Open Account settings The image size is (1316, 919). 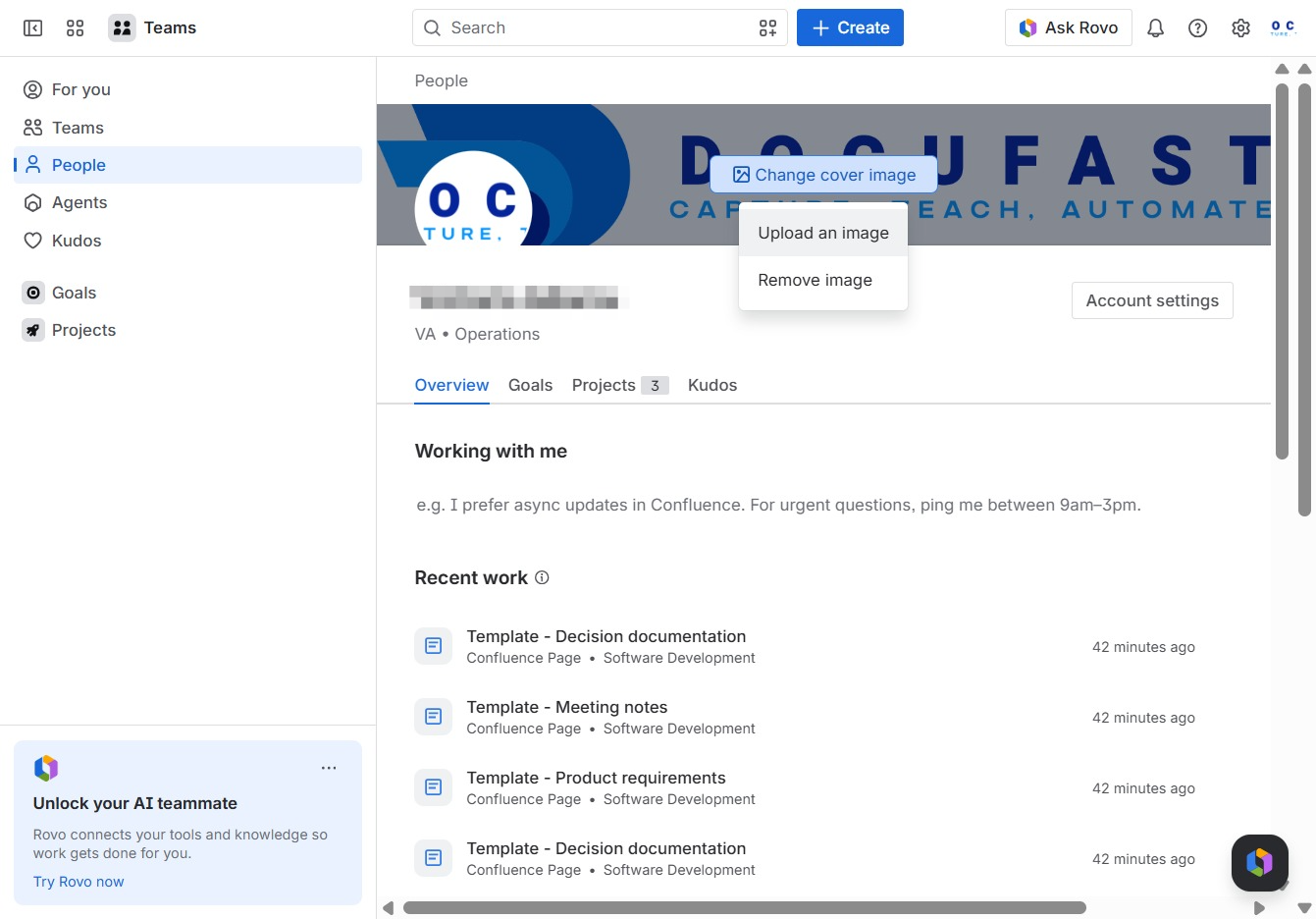[1152, 300]
